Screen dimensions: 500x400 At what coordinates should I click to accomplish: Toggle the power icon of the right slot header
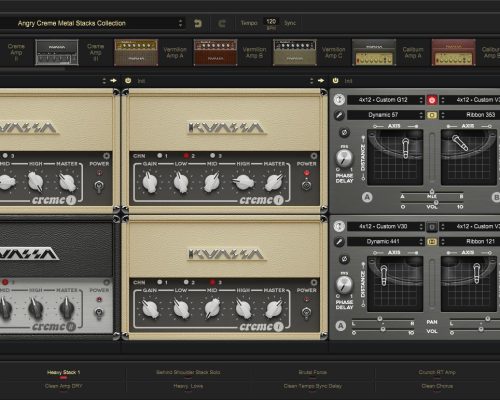coord(336,81)
